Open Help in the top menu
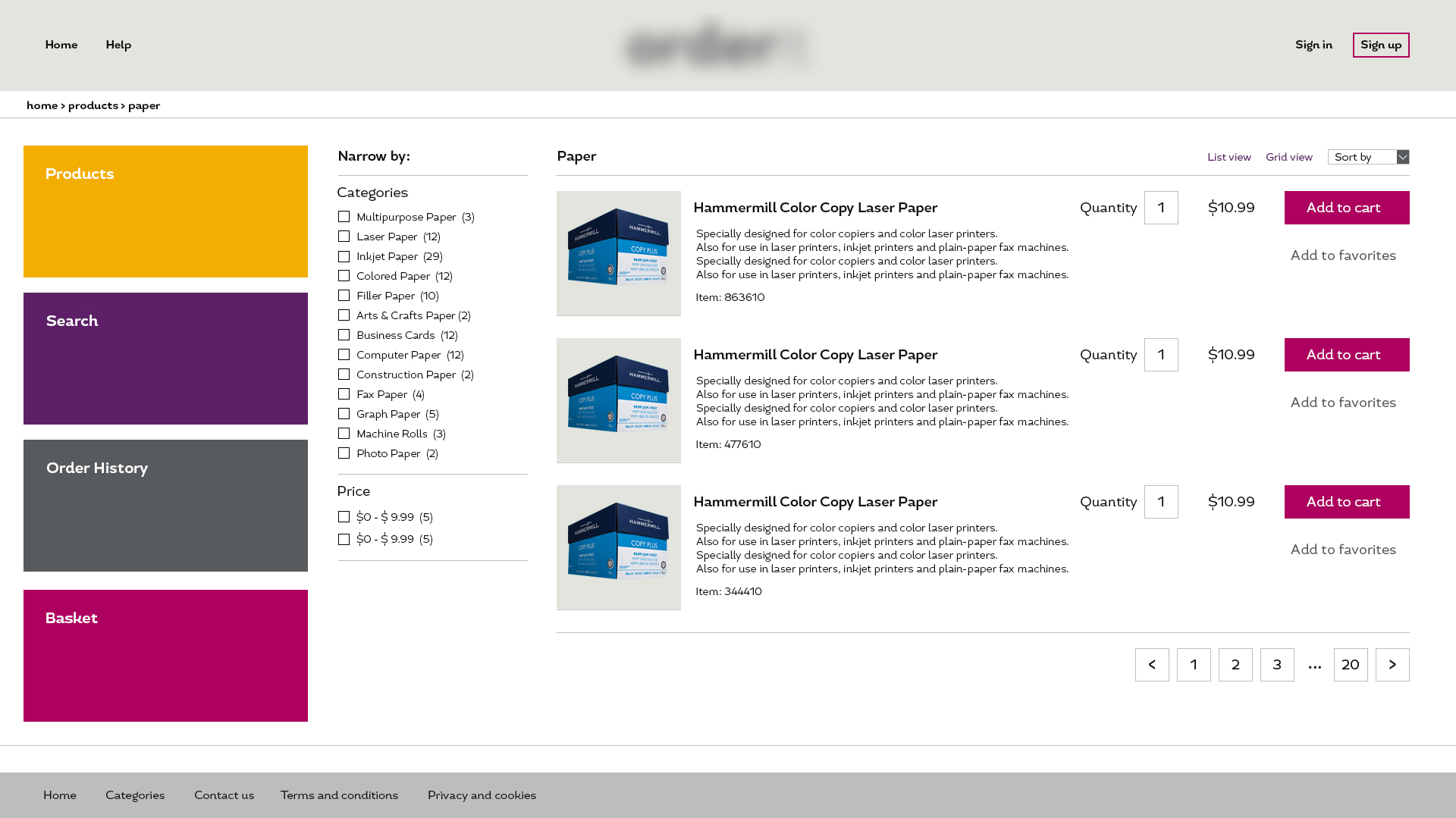1456x818 pixels. [118, 45]
